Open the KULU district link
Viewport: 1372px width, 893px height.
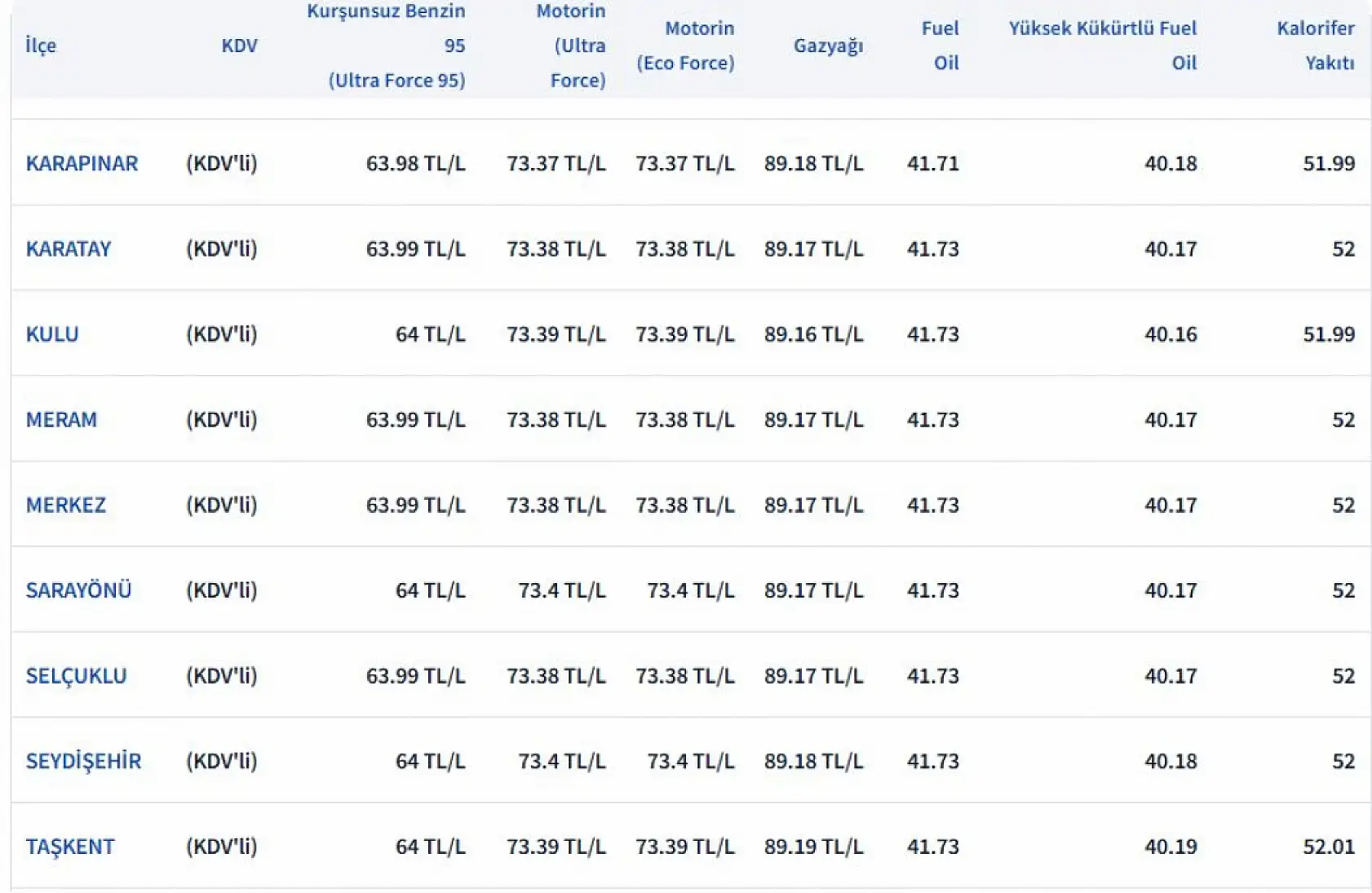(52, 334)
